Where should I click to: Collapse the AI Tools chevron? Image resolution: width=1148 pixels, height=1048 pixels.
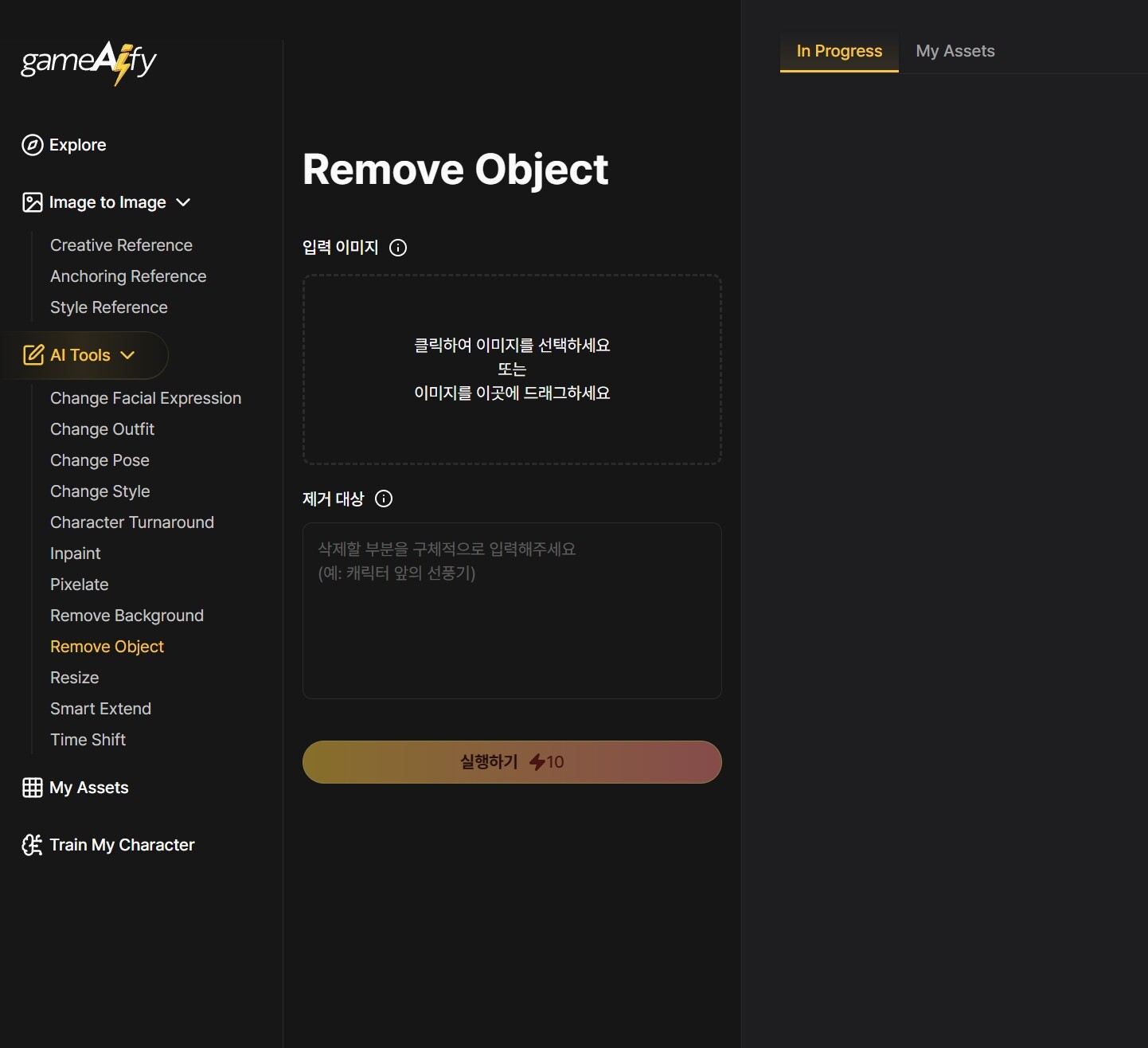click(127, 355)
